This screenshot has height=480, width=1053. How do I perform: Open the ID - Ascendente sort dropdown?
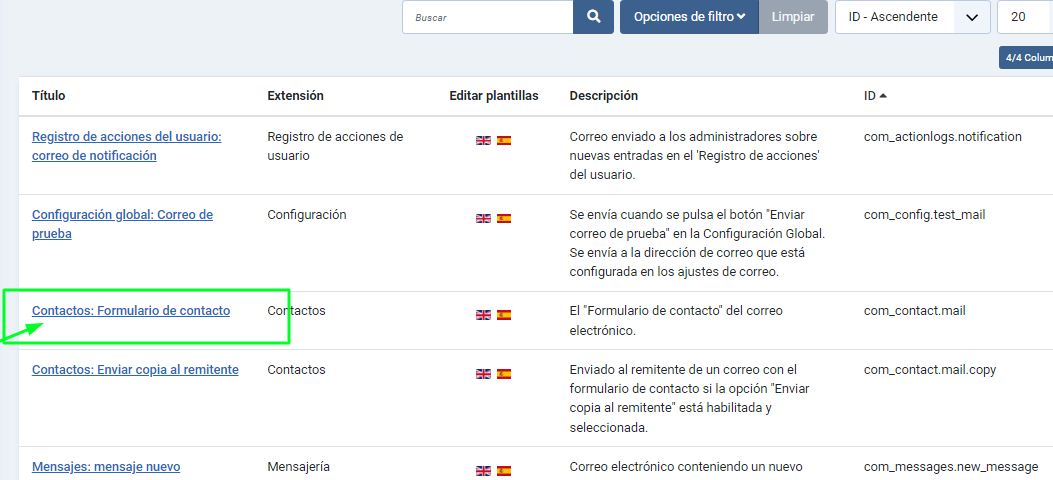click(x=912, y=17)
